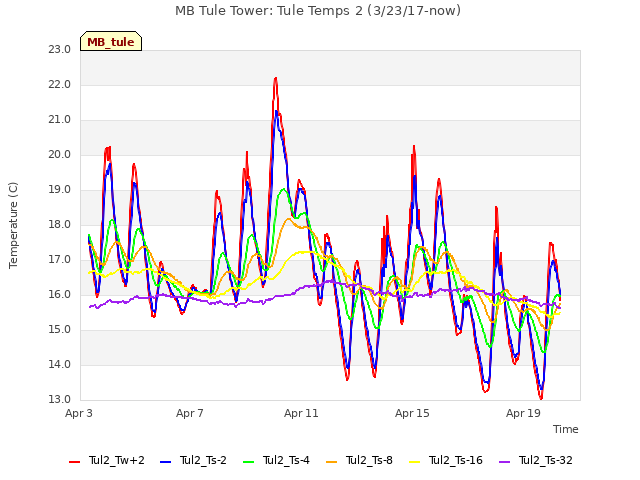Click the 16.0 y-axis value

point(60,295)
